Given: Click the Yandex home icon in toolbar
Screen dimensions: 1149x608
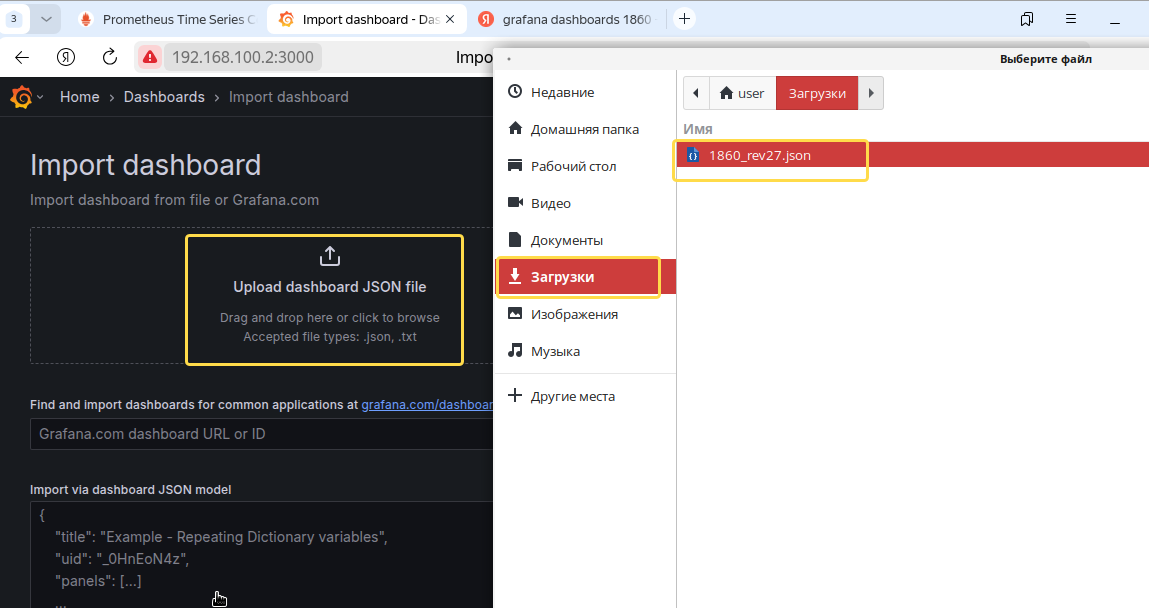Looking at the screenshot, I should click(66, 57).
